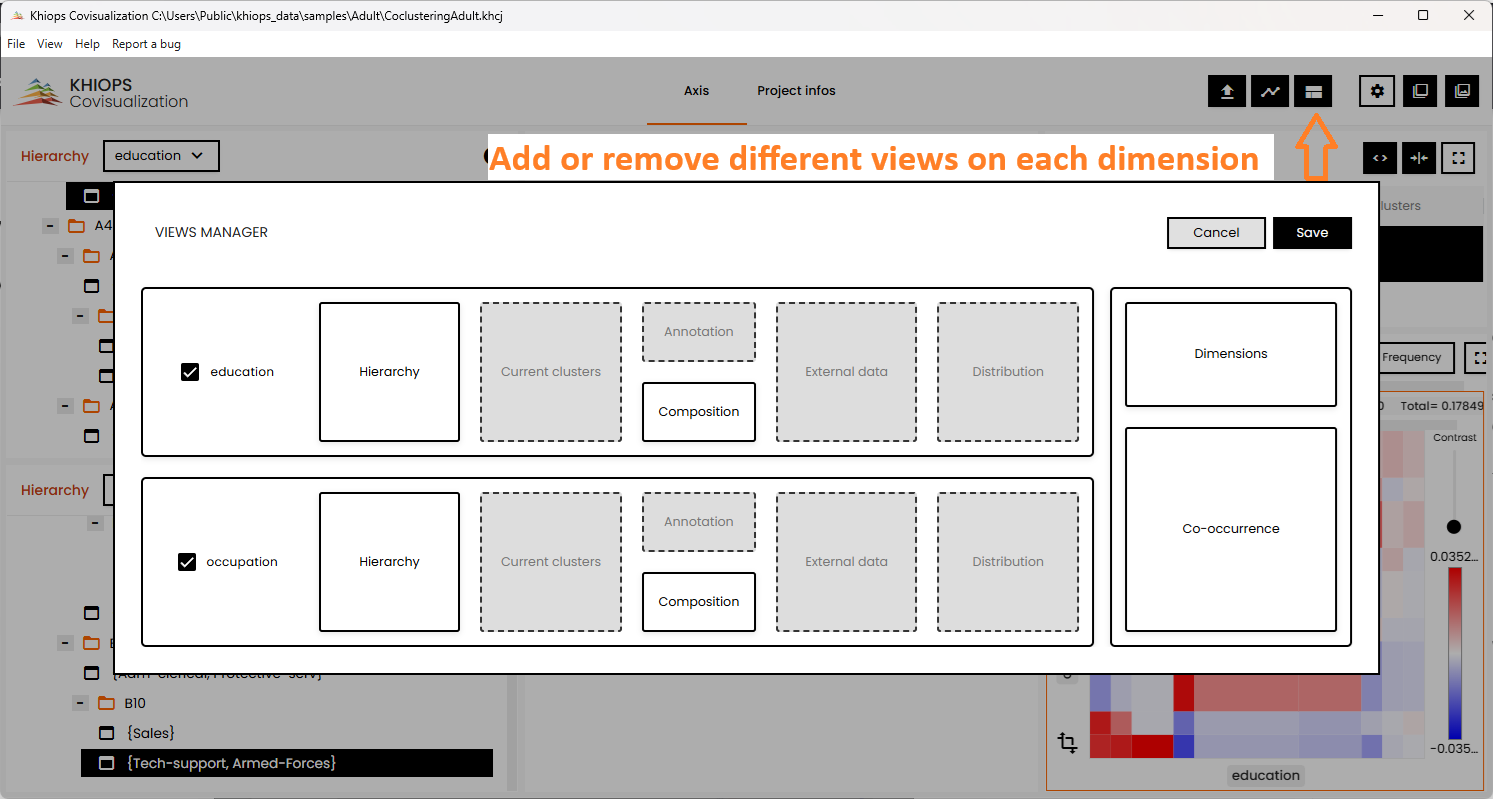The height and width of the screenshot is (799, 1493).
Task: Open the View menu
Action: coord(50,44)
